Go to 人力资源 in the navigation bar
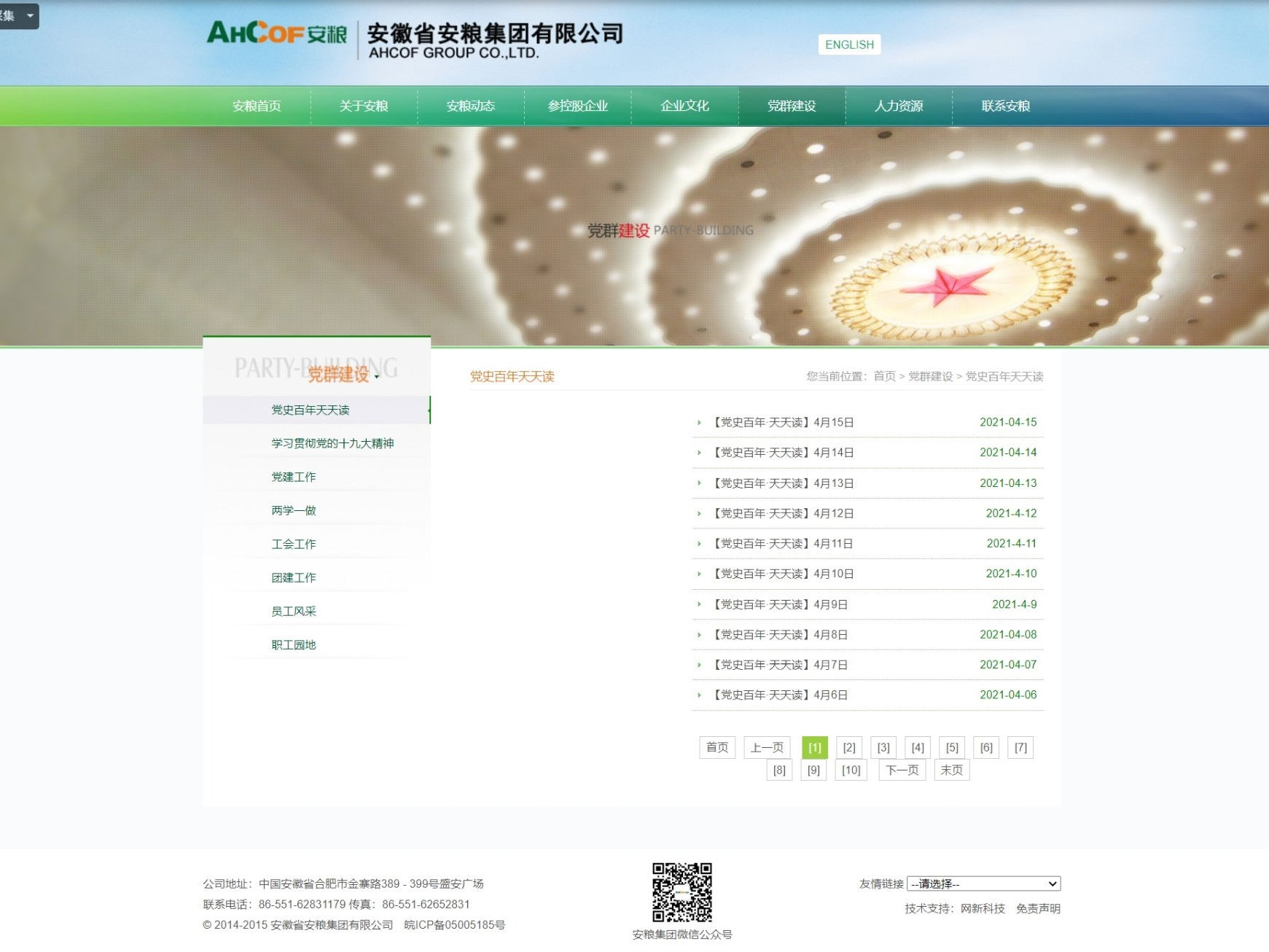The image size is (1269, 952). 898,106
